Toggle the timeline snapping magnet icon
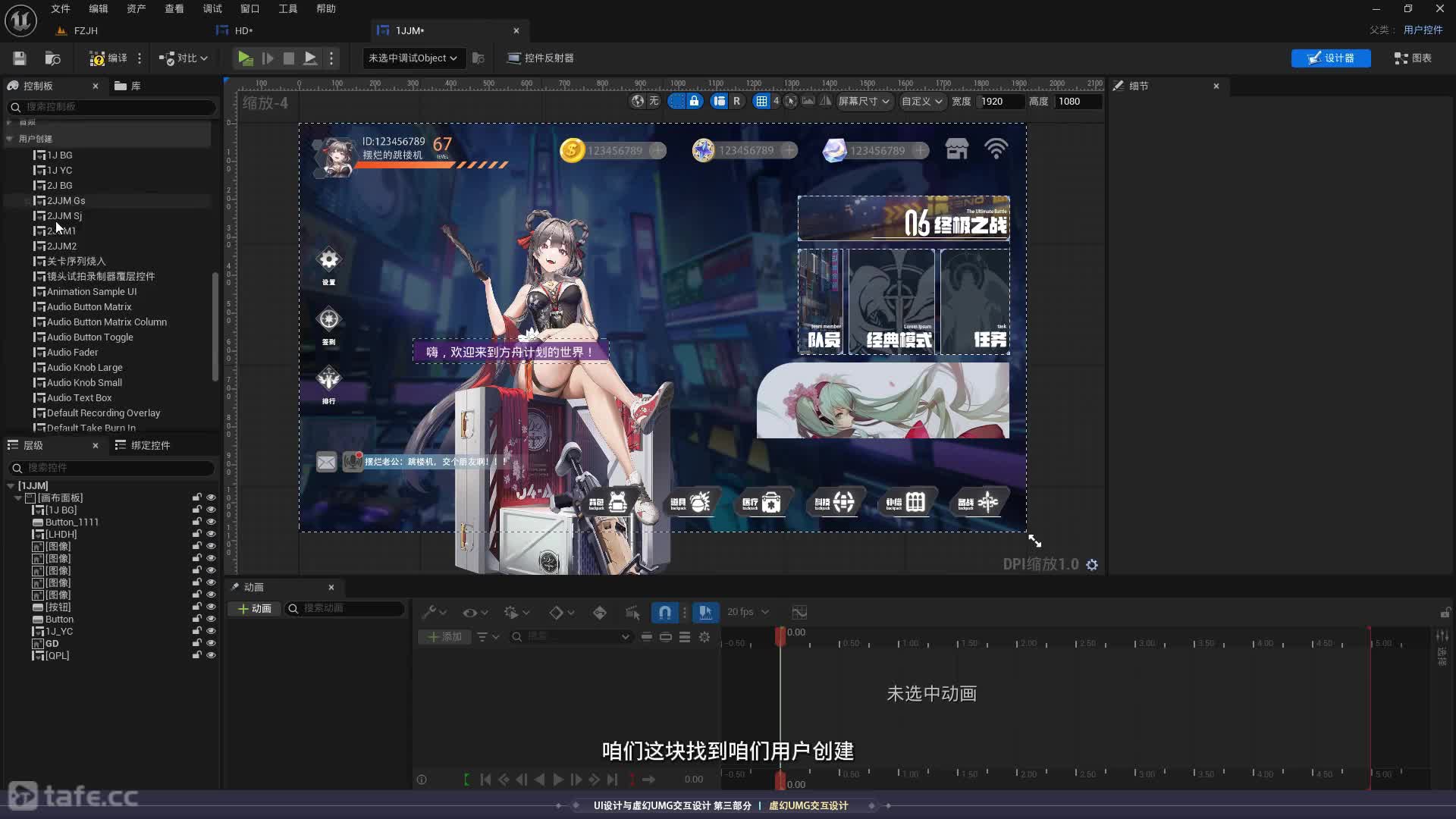The image size is (1456, 819). (x=664, y=613)
